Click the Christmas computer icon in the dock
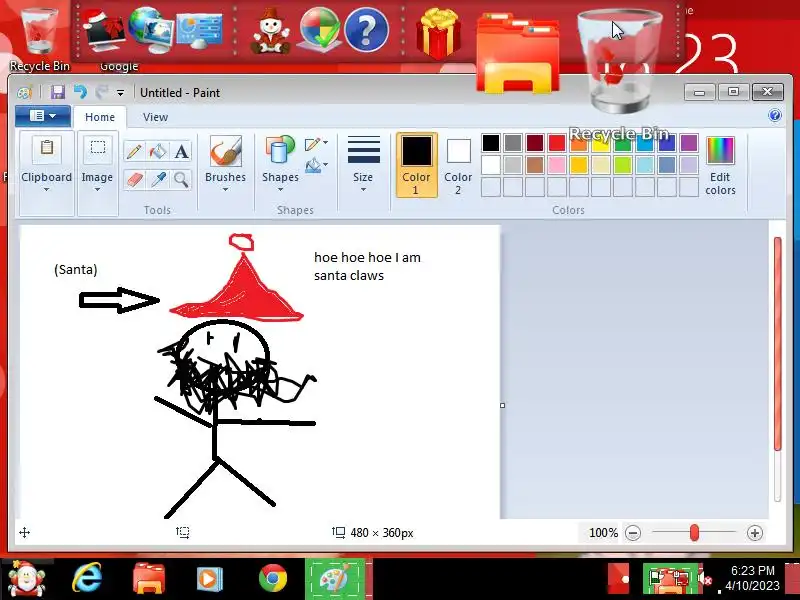This screenshot has height=600, width=800. click(104, 30)
